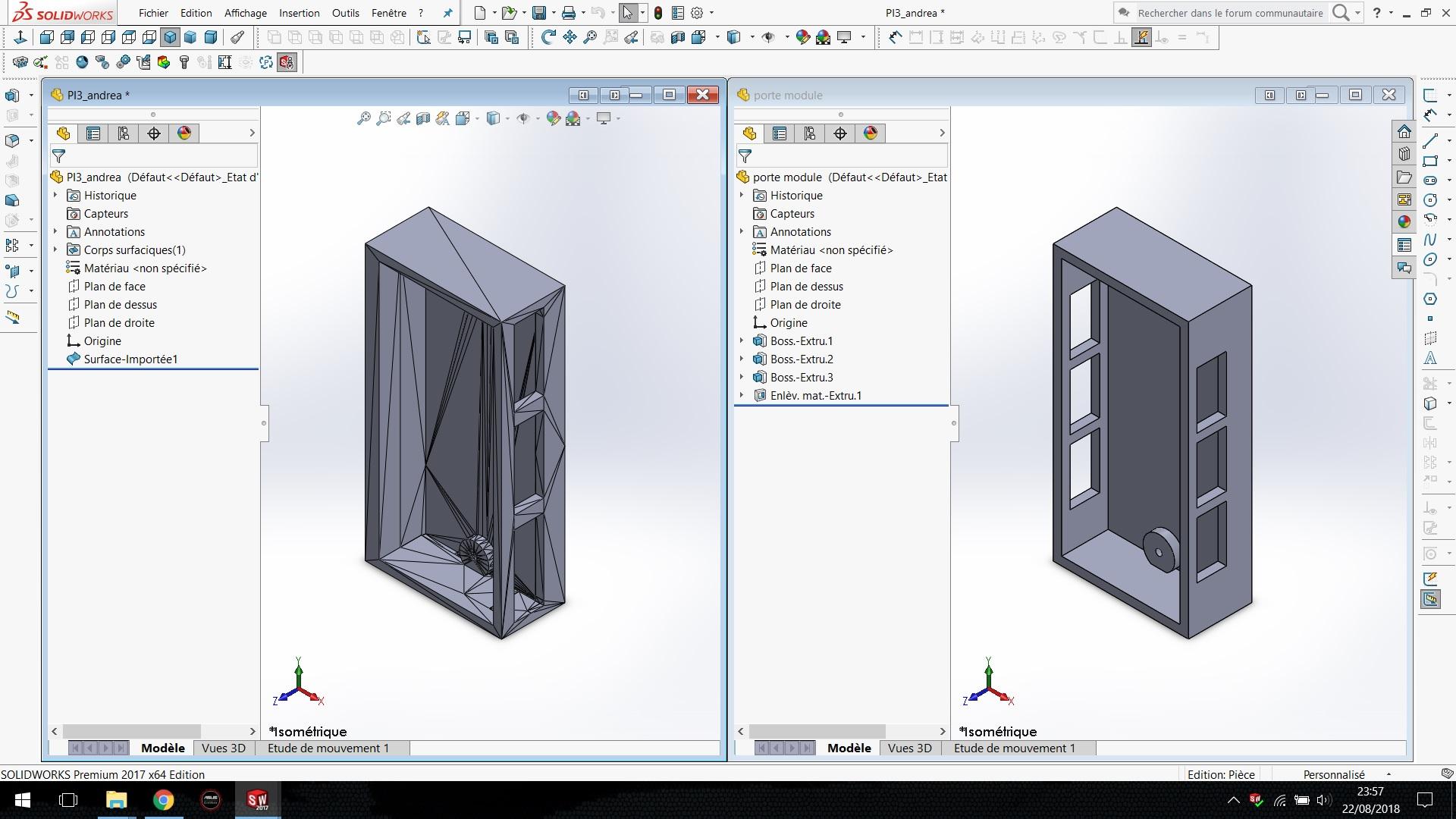Open SOLIDWORKS Resources home icon in task pane

pos(1404,131)
